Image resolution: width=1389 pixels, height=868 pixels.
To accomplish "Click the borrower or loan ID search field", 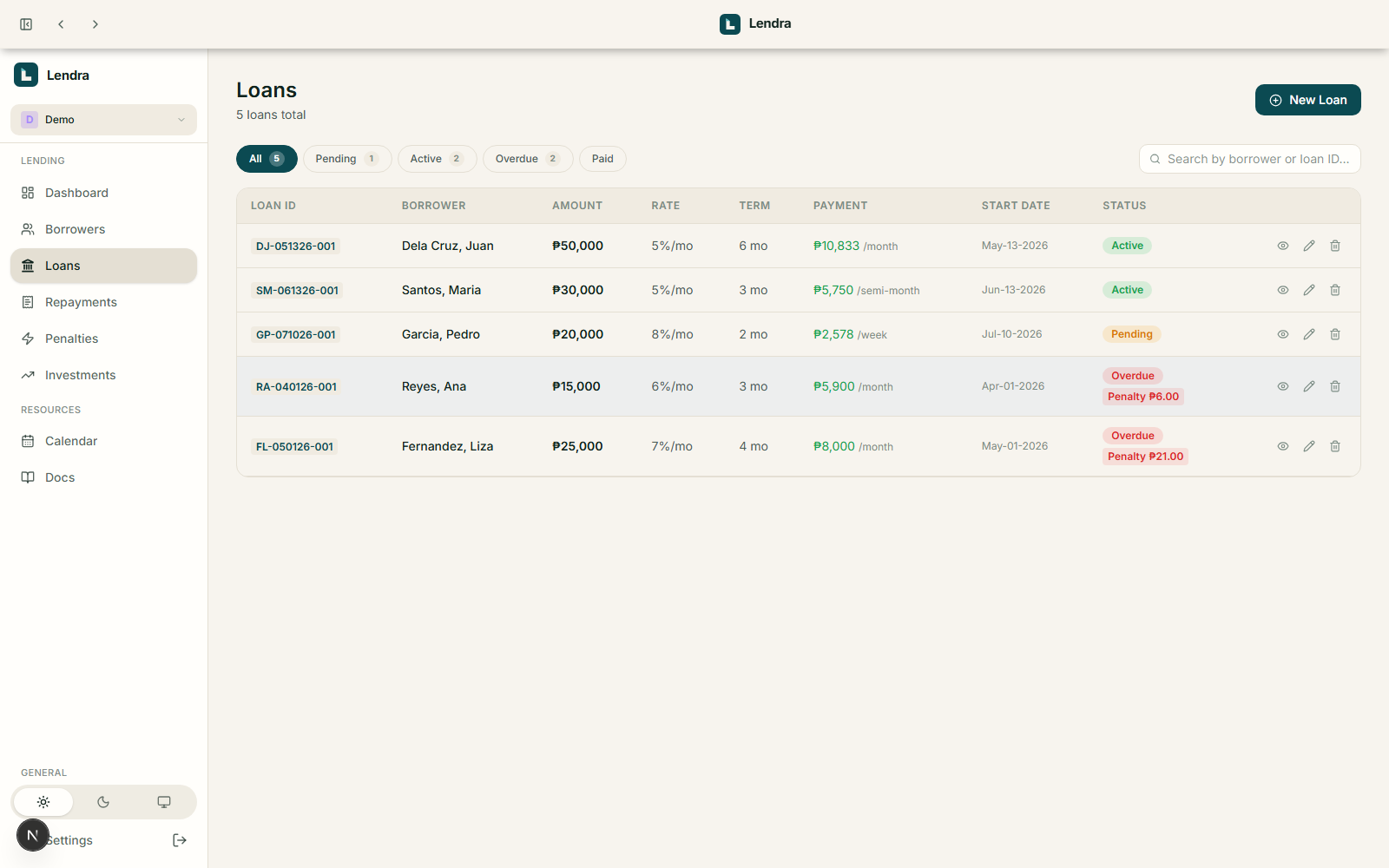I will click(x=1249, y=159).
